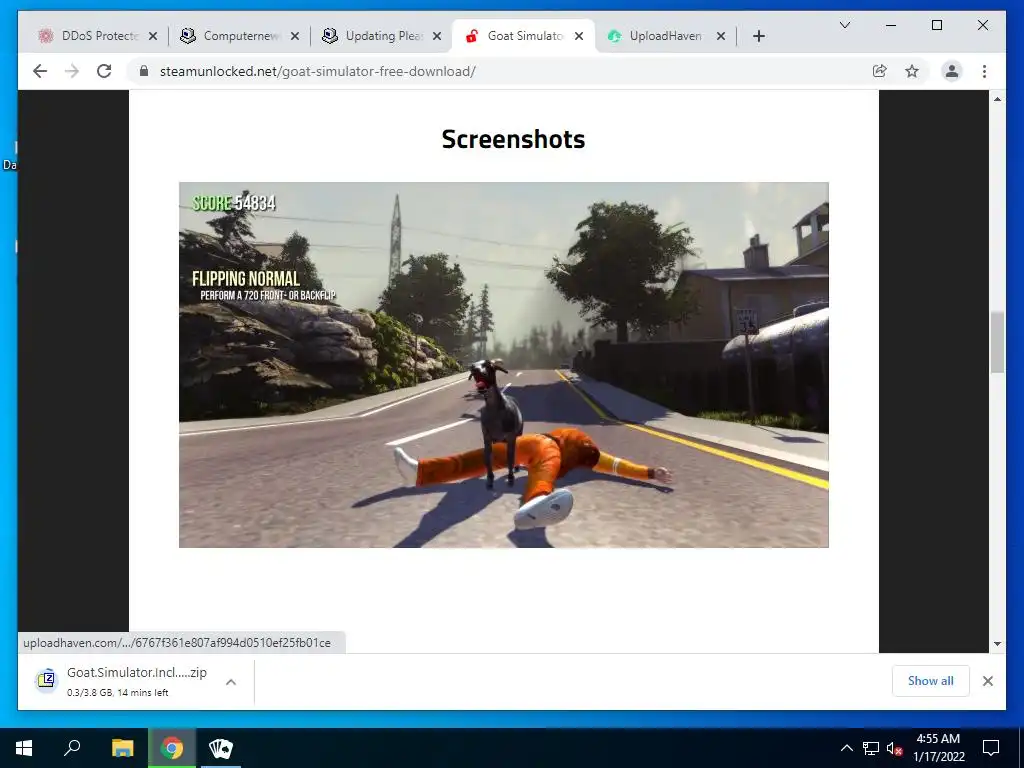The height and width of the screenshot is (768, 1024).
Task: Click the Chrome icon in the taskbar
Action: pos(172,748)
